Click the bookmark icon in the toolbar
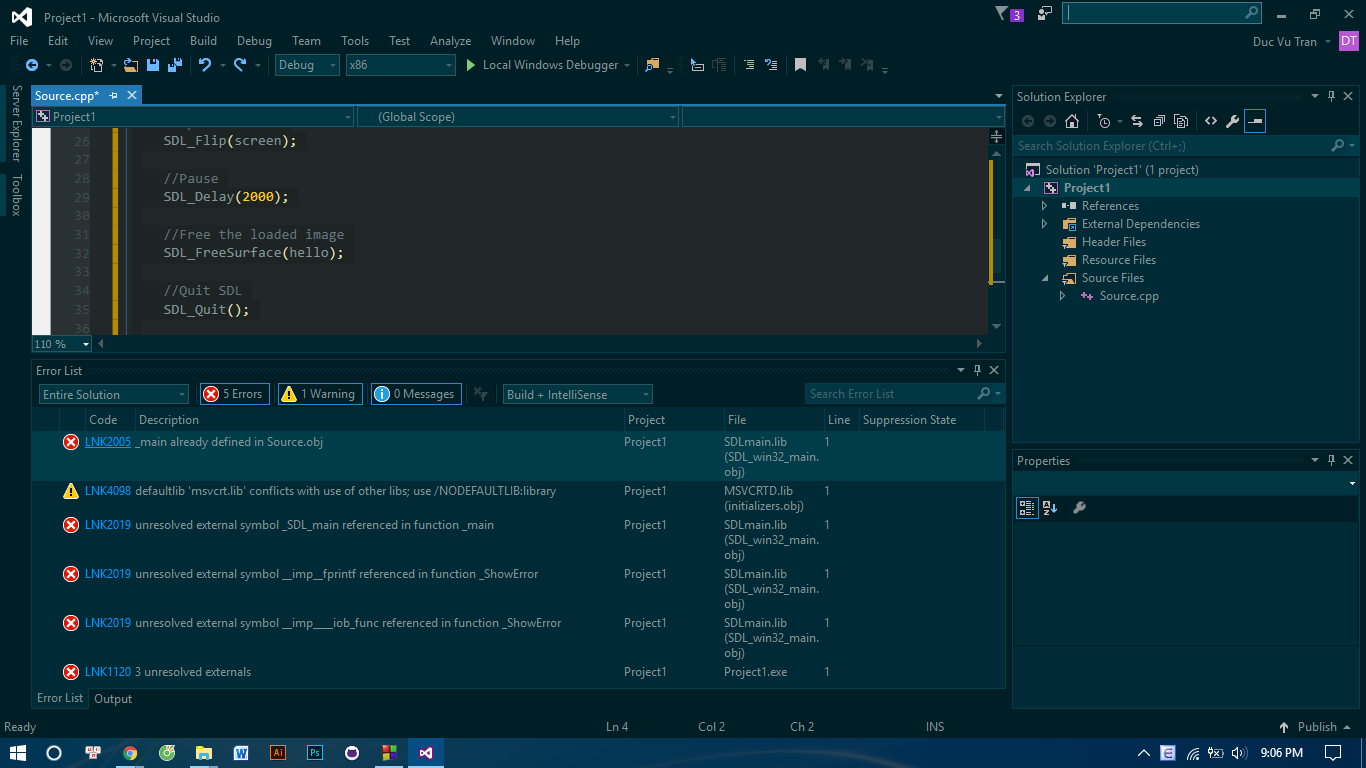Screen dimensions: 1366x768 (x=800, y=65)
